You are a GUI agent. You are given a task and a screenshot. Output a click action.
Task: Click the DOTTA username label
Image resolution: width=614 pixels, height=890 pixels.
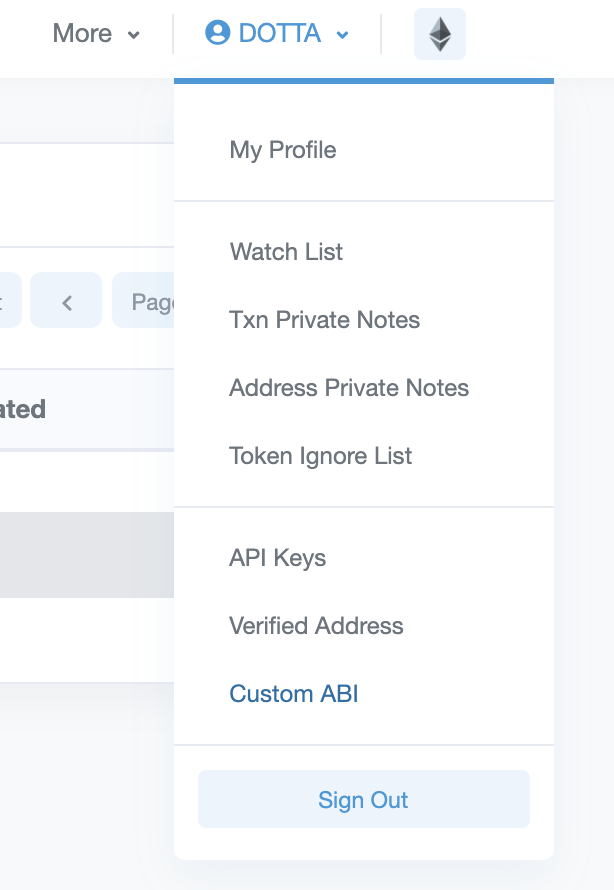coord(280,33)
